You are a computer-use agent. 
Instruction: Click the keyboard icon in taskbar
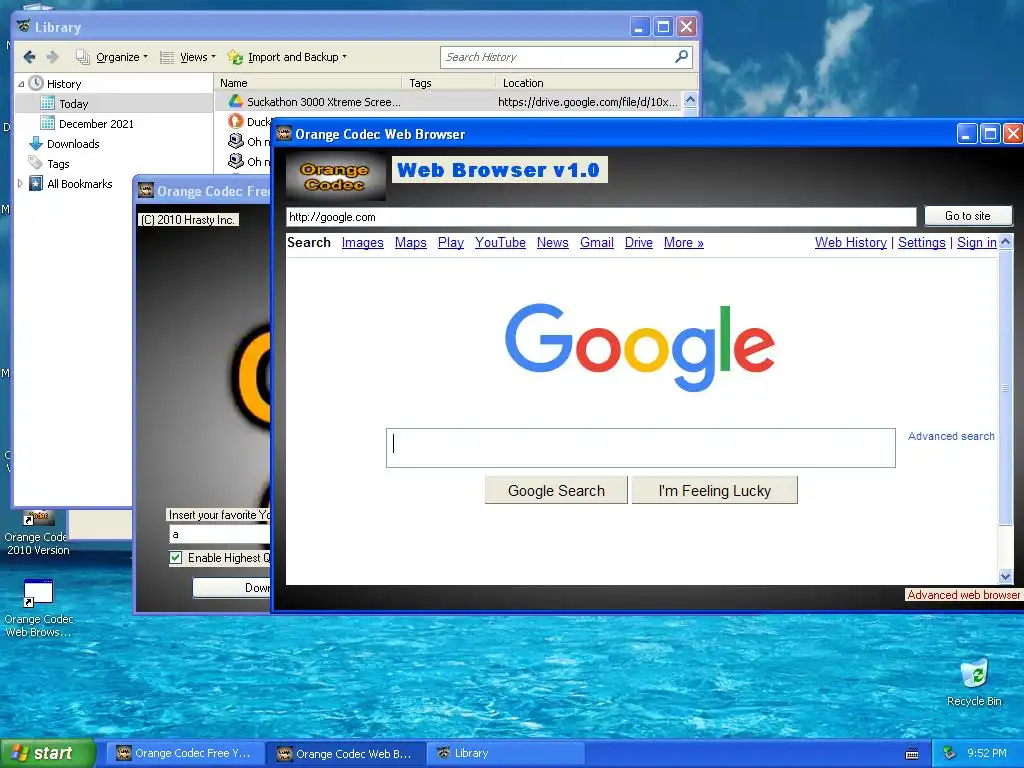pos(912,754)
